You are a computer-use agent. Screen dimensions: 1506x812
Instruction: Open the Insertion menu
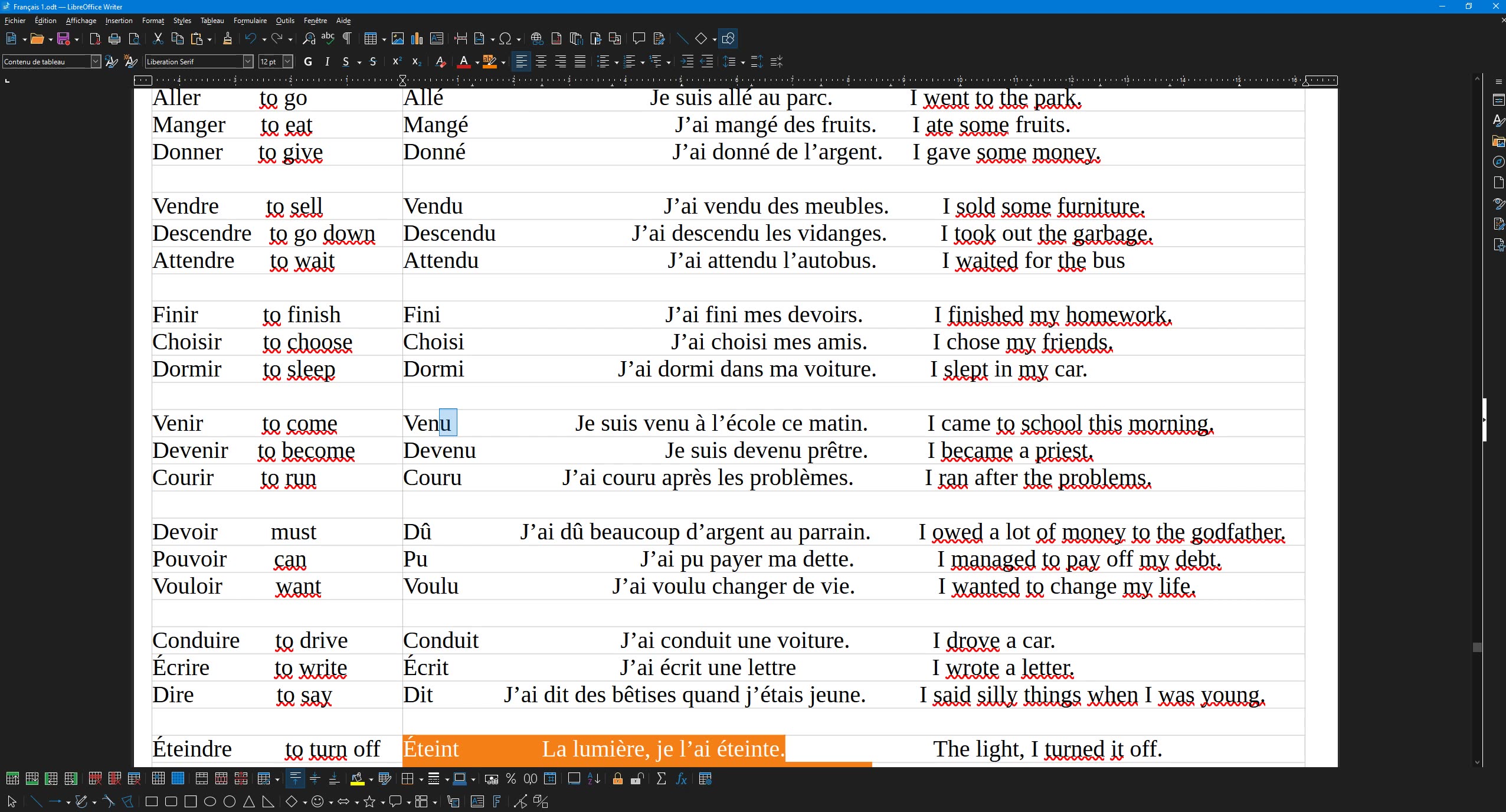tap(118, 21)
